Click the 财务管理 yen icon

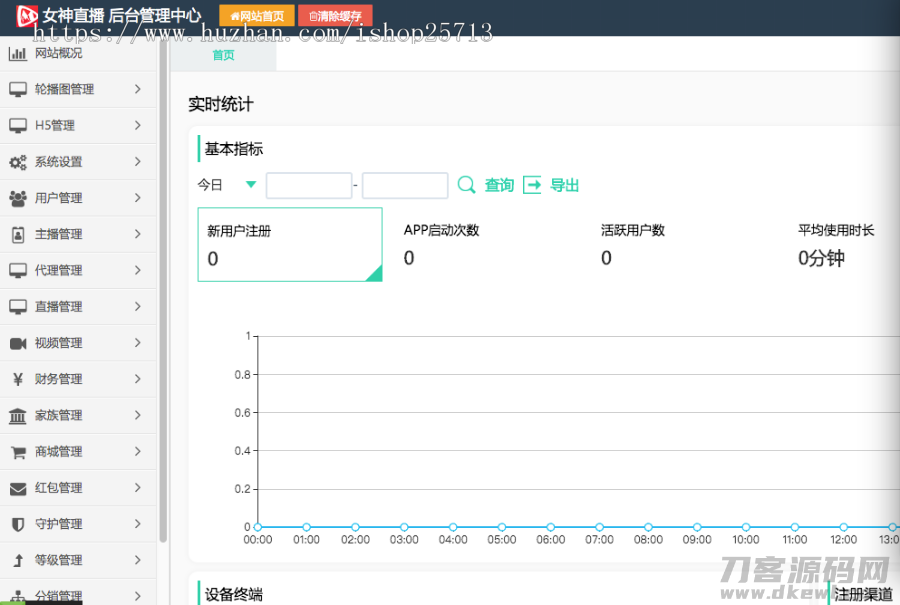[18, 379]
